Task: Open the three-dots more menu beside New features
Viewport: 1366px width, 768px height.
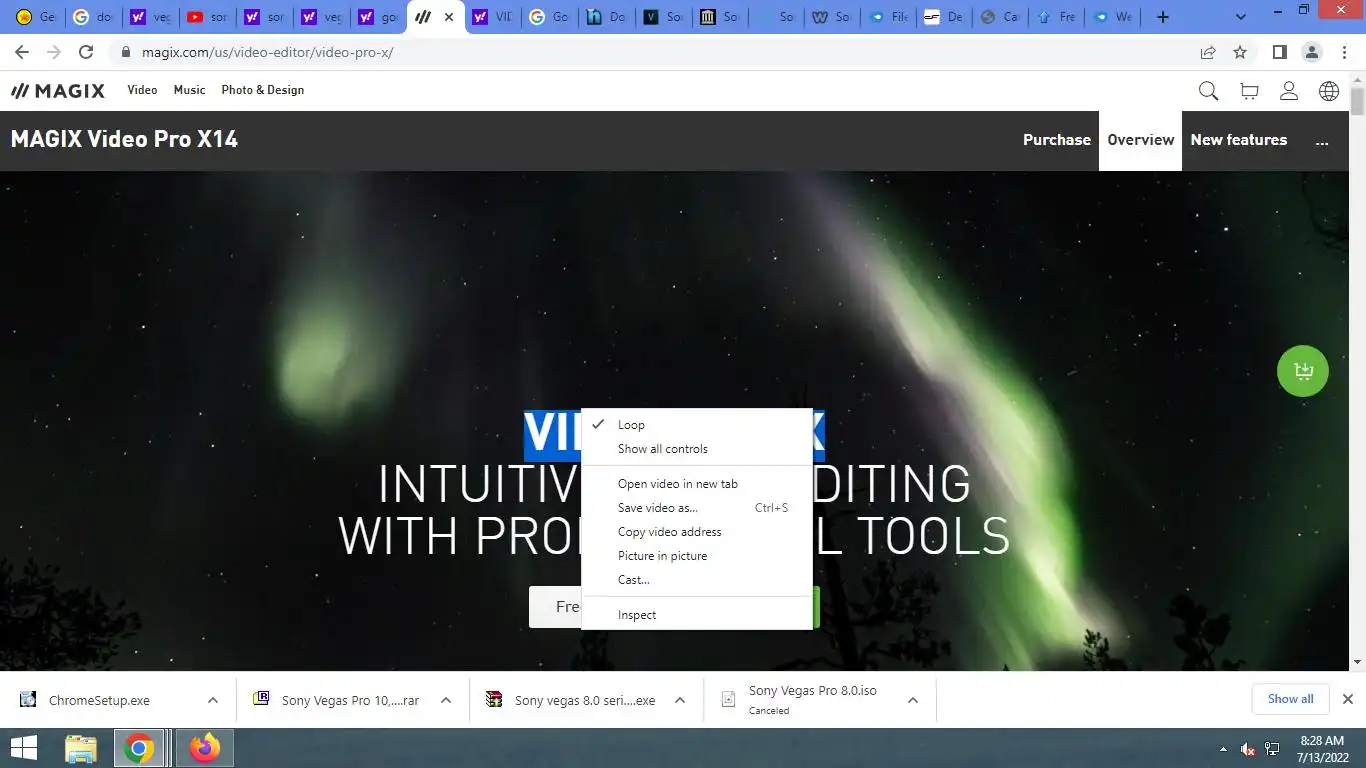Action: (x=1322, y=141)
